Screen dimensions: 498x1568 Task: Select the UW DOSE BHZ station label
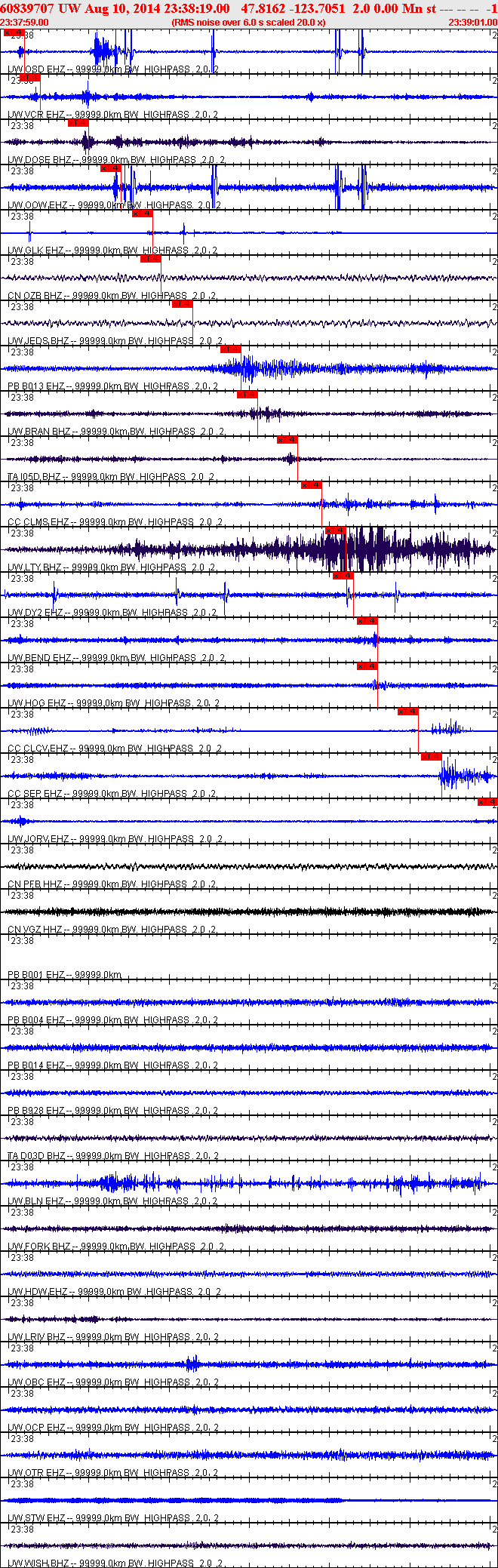tap(39, 160)
